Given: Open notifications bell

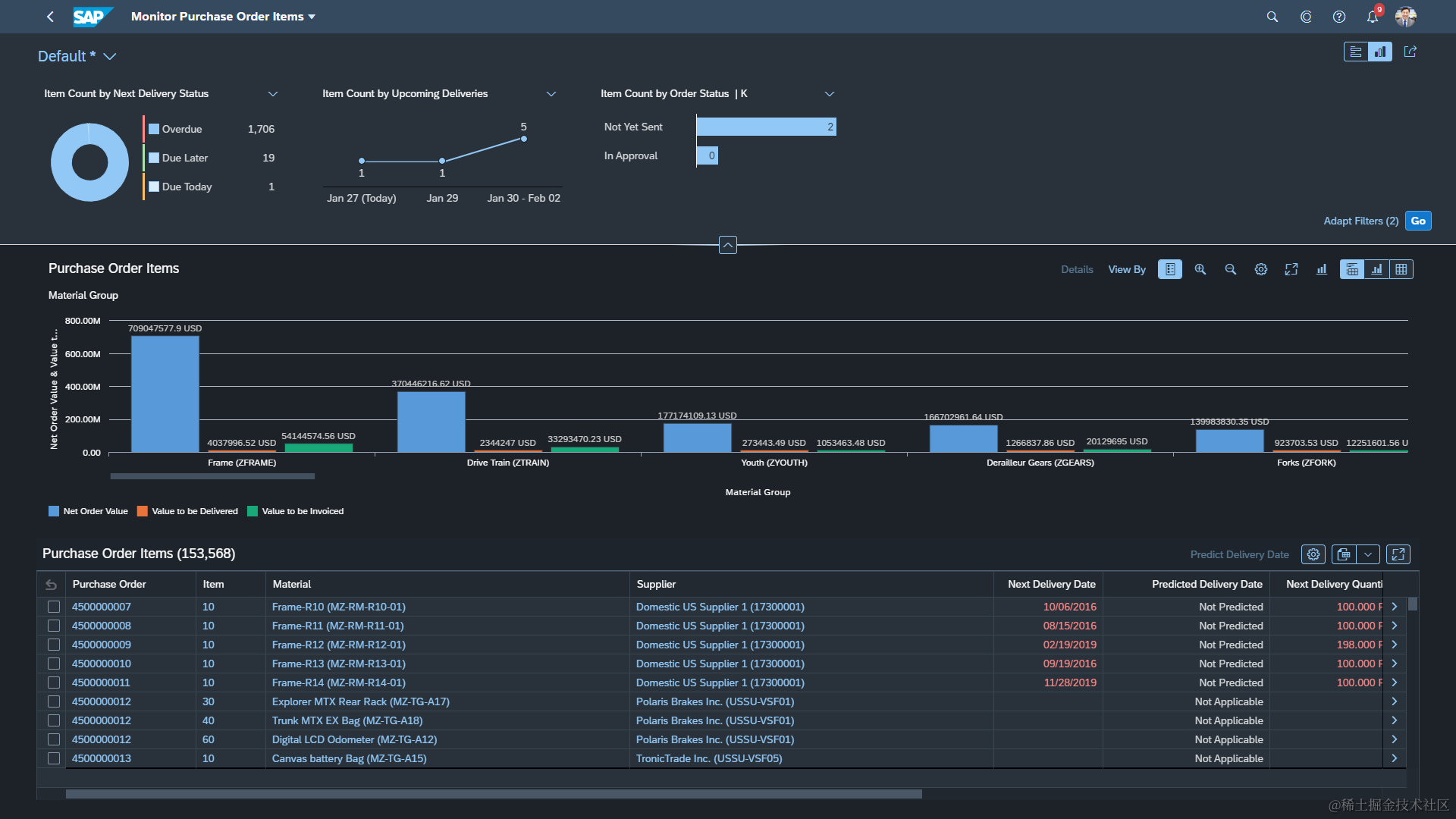Looking at the screenshot, I should point(1373,17).
